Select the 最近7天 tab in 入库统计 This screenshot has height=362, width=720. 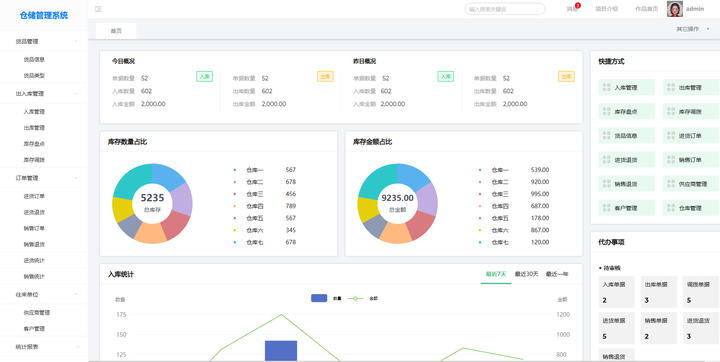point(496,274)
